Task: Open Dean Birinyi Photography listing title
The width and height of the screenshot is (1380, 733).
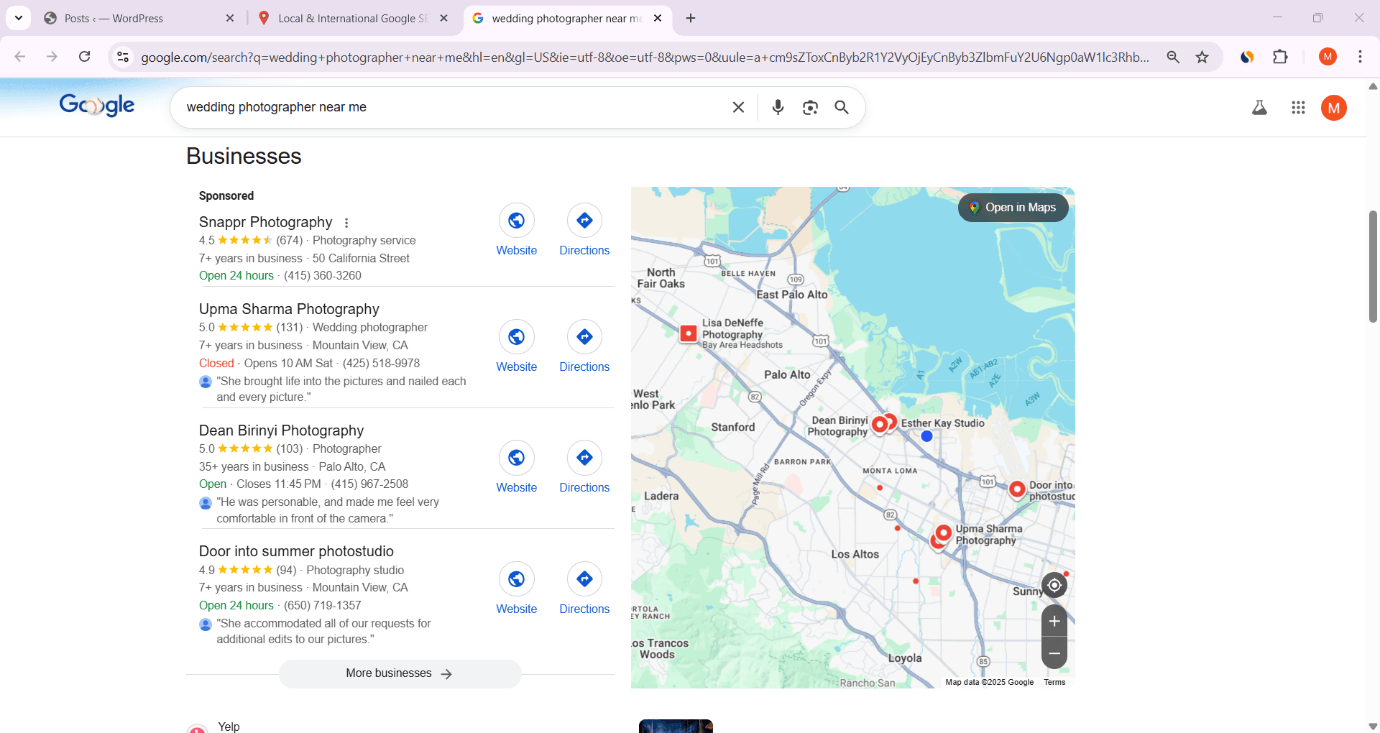Action: pyautogui.click(x=281, y=430)
